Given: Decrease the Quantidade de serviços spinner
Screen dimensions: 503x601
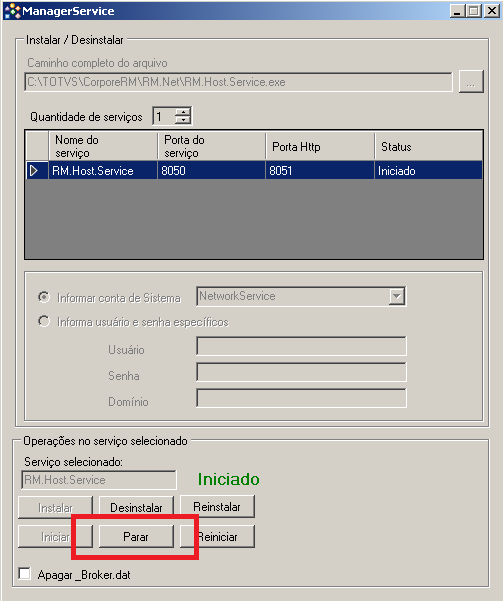Looking at the screenshot, I should [x=183, y=120].
